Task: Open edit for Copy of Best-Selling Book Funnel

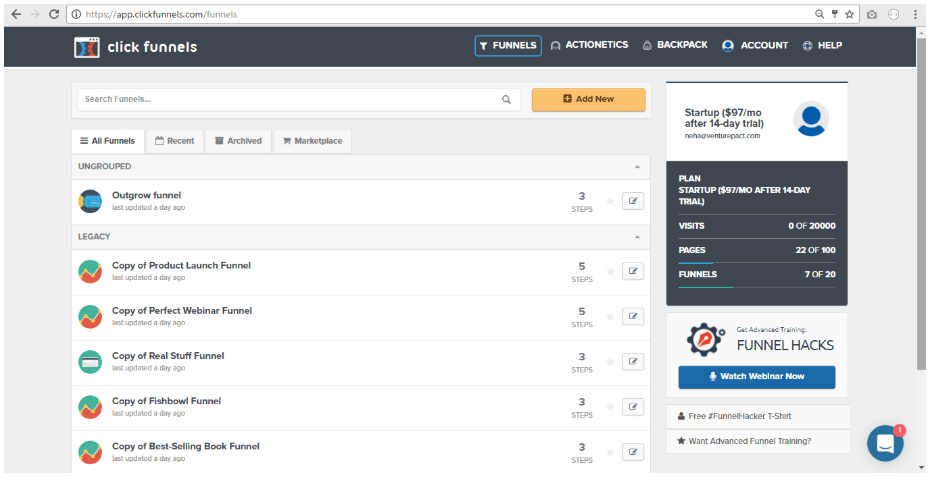Action: pyautogui.click(x=633, y=453)
